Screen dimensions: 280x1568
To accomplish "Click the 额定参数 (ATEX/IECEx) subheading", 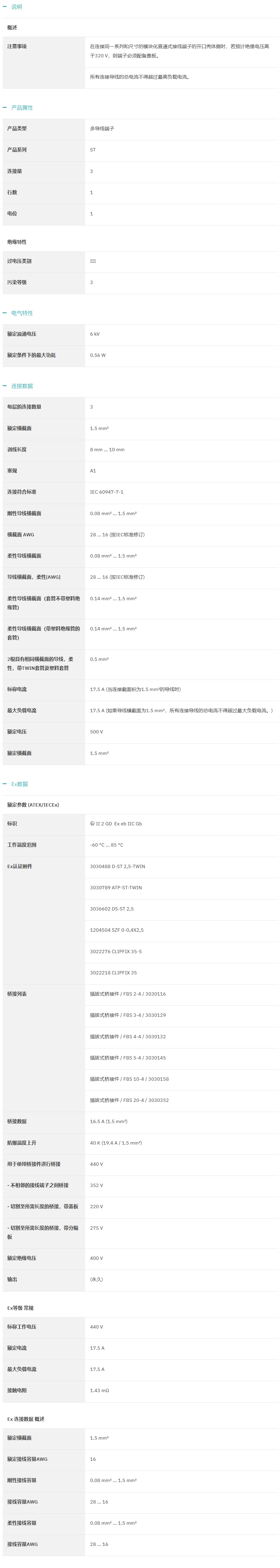I will pyautogui.click(x=33, y=805).
